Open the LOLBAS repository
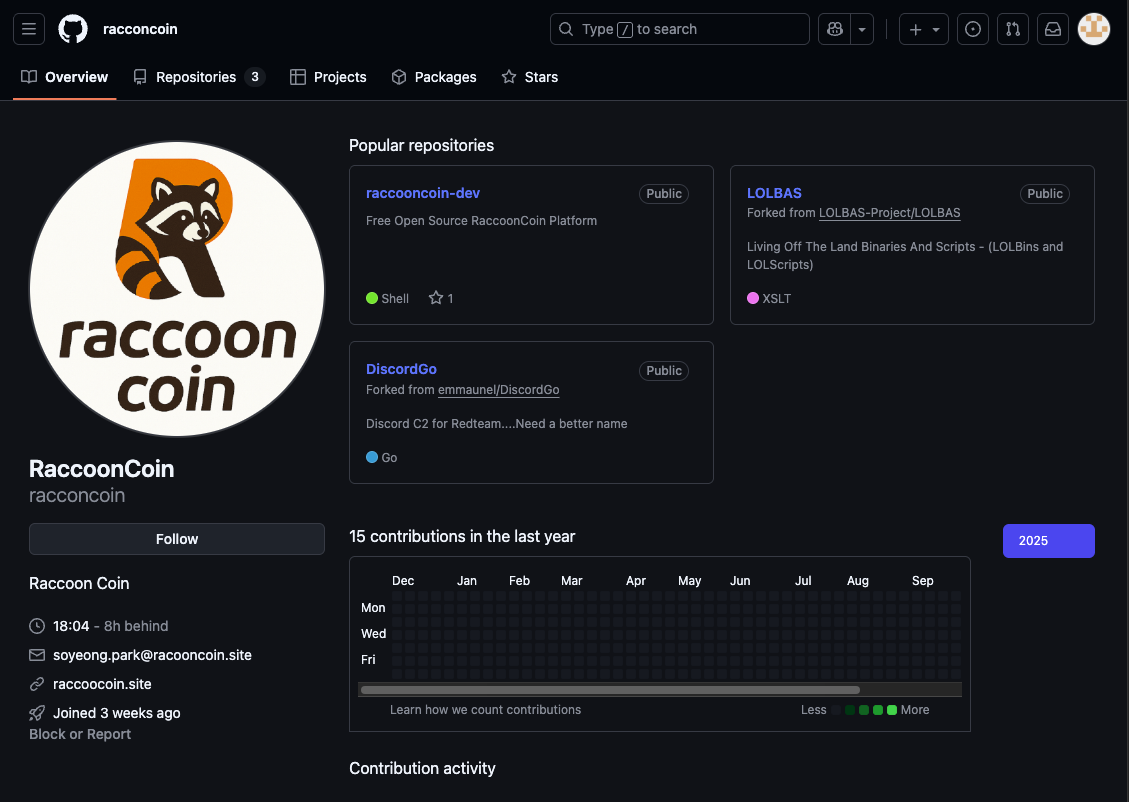Image resolution: width=1129 pixels, height=802 pixels. (x=774, y=193)
